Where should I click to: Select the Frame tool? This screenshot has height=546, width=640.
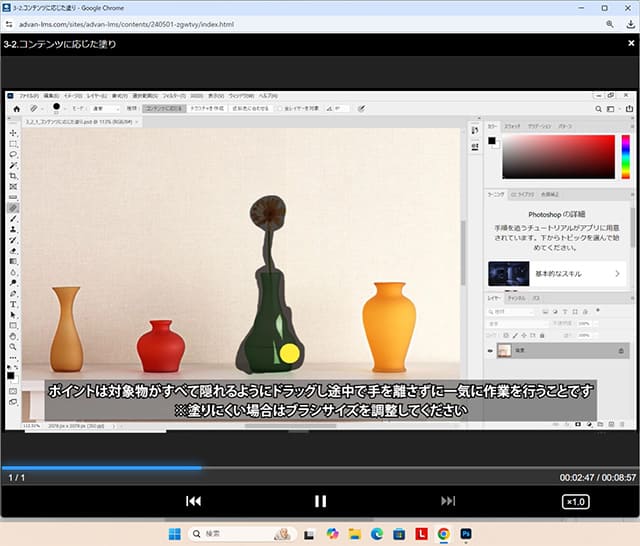coord(13,186)
